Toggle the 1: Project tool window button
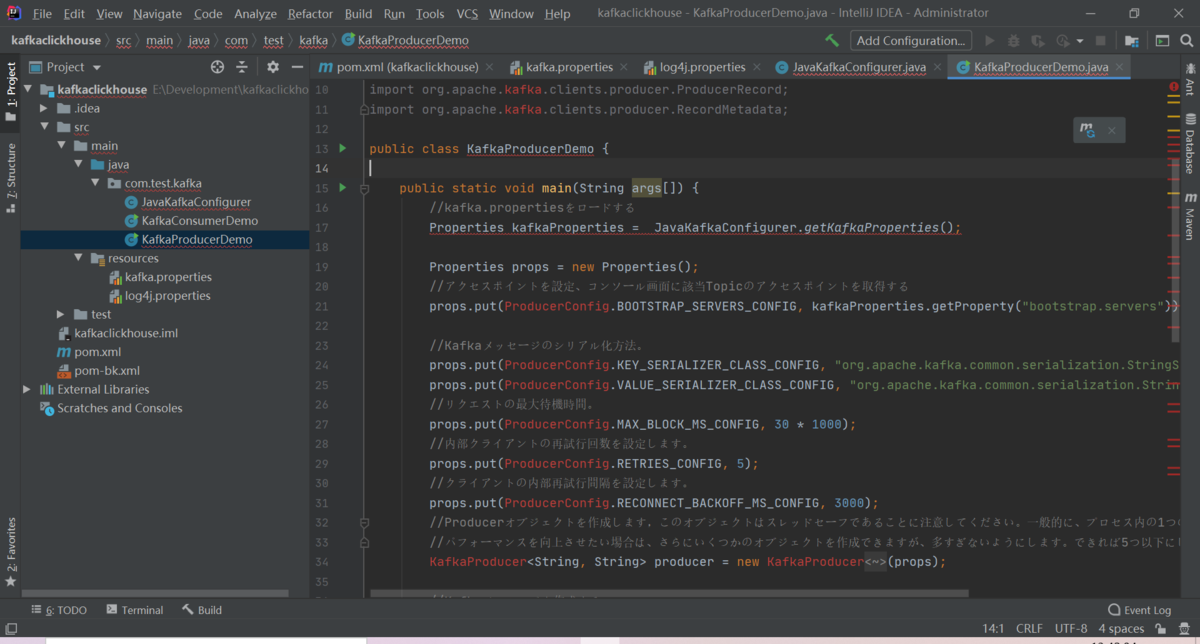This screenshot has width=1200, height=644. click(11, 91)
